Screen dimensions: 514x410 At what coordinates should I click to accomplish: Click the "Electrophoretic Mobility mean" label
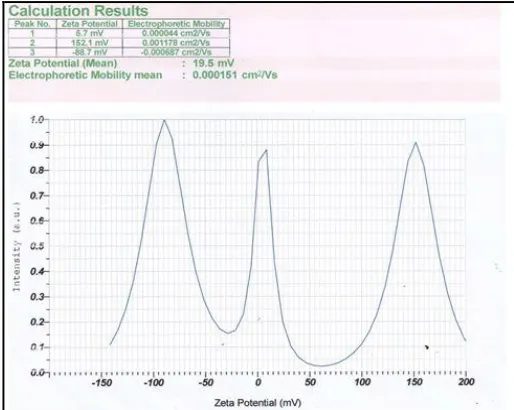(85, 75)
